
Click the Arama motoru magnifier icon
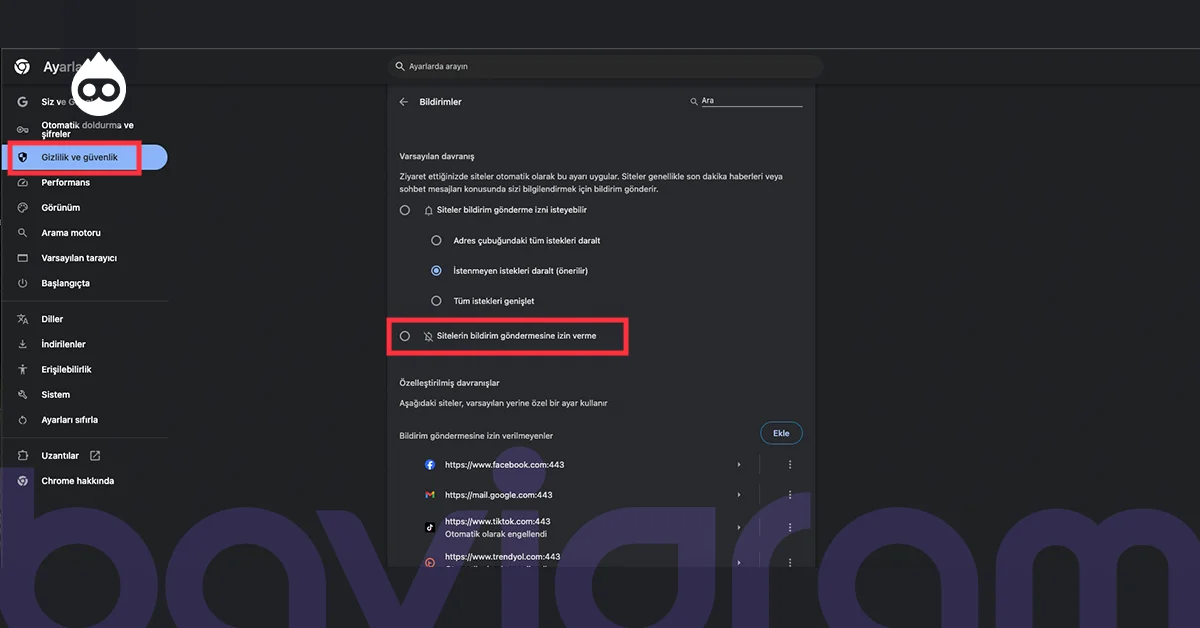(22, 232)
